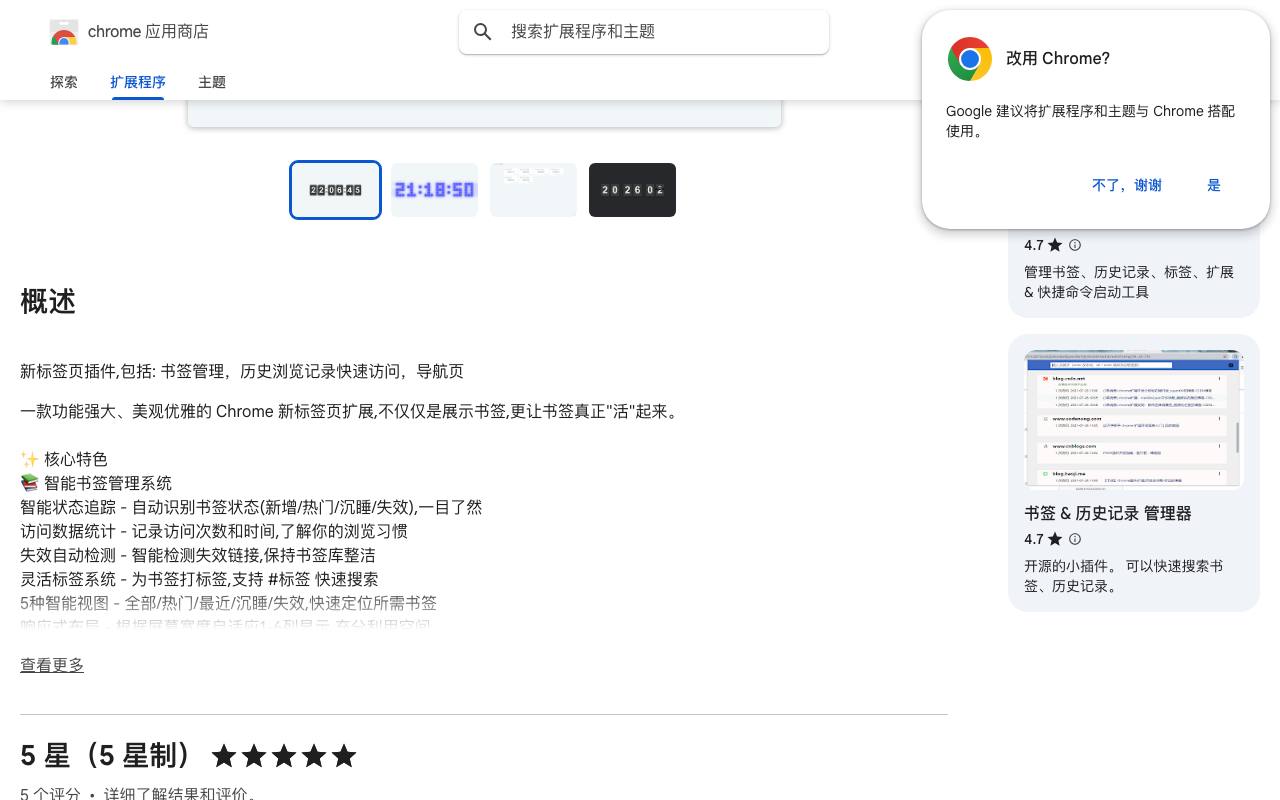
Task: Open the 书签 & 历史记录 管理器 extension title
Action: point(1108,513)
